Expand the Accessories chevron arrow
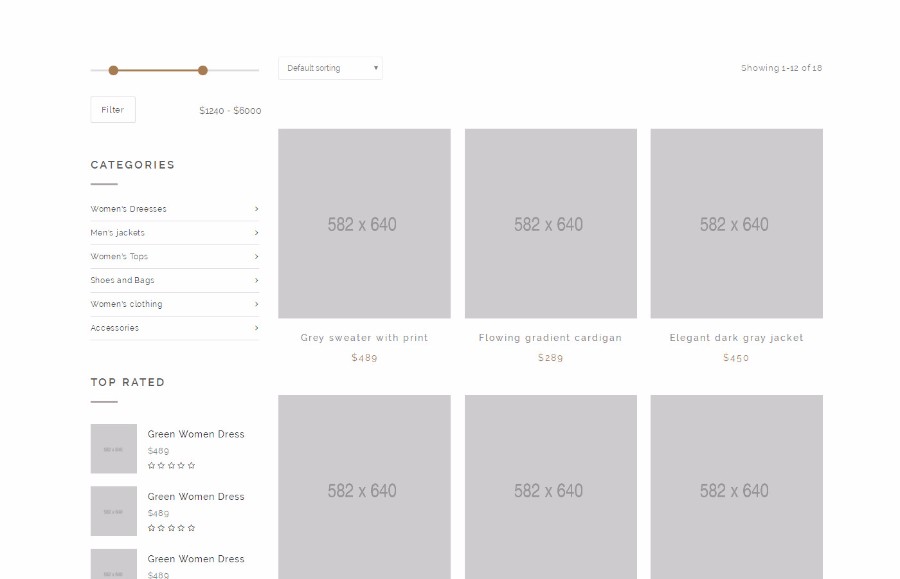Image resolution: width=900 pixels, height=579 pixels. click(x=257, y=328)
